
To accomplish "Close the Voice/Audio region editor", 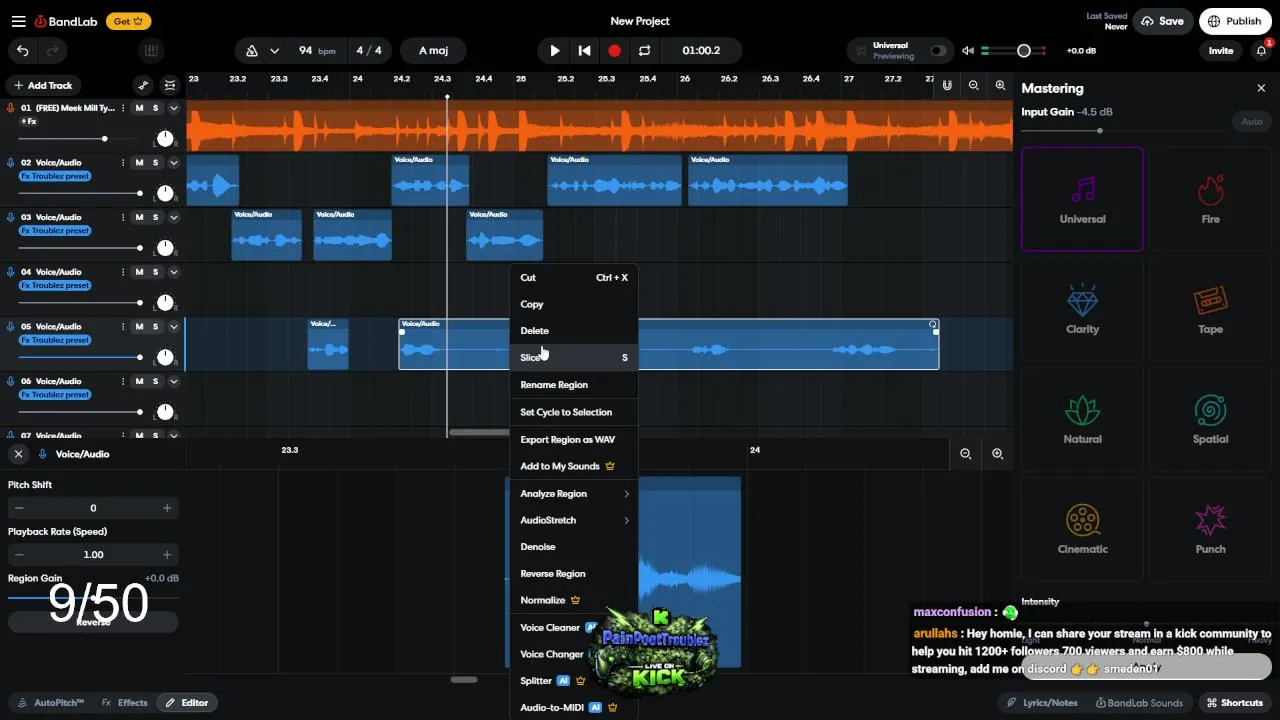I will pos(18,454).
